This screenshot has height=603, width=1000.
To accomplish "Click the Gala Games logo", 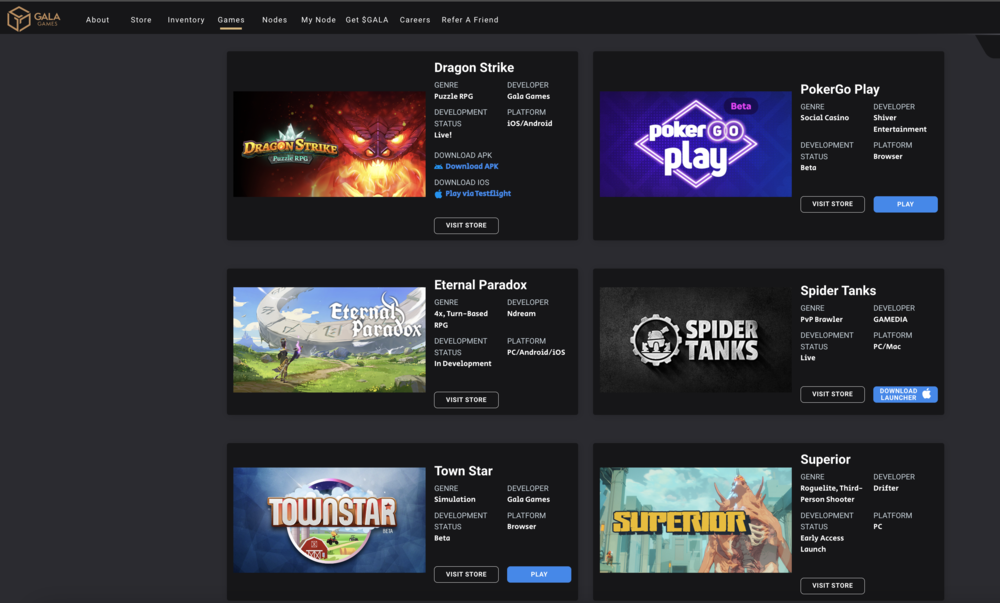I will (34, 19).
